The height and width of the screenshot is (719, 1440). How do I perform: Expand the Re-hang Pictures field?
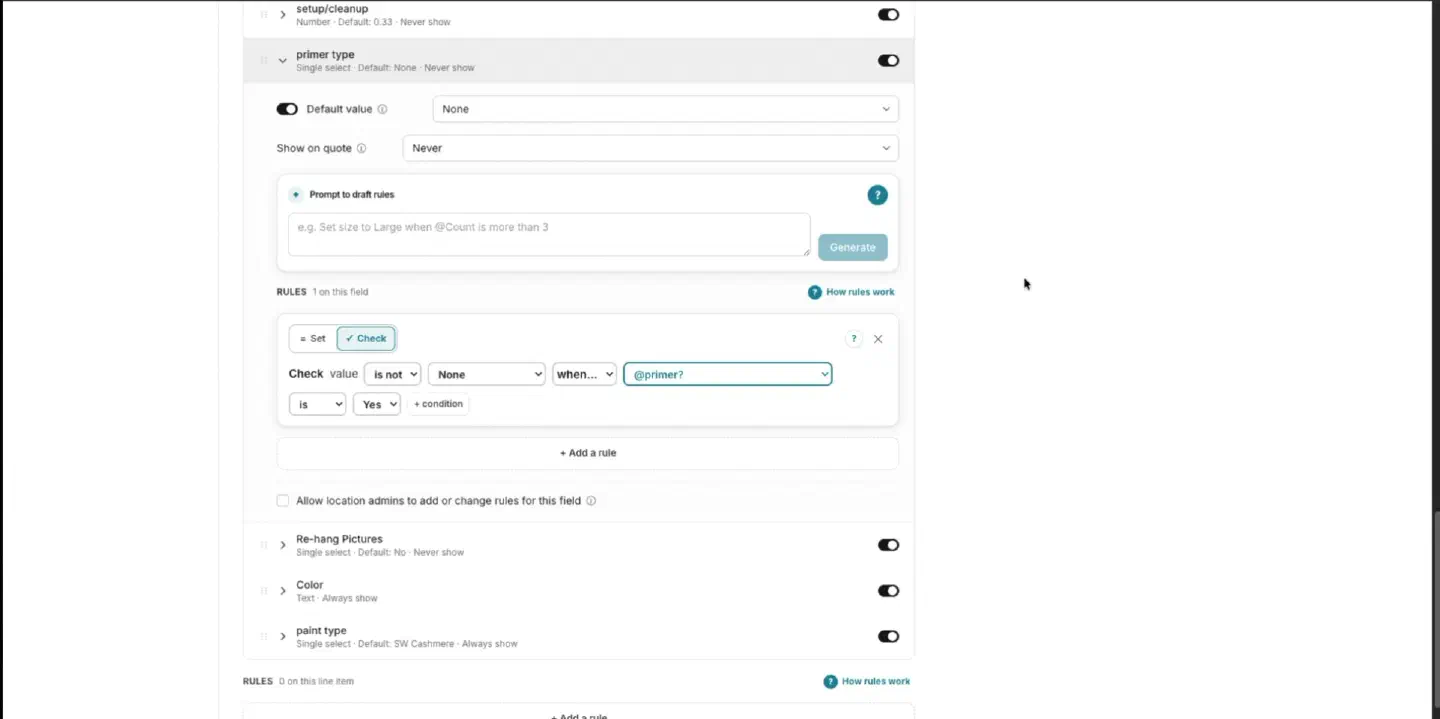click(283, 545)
